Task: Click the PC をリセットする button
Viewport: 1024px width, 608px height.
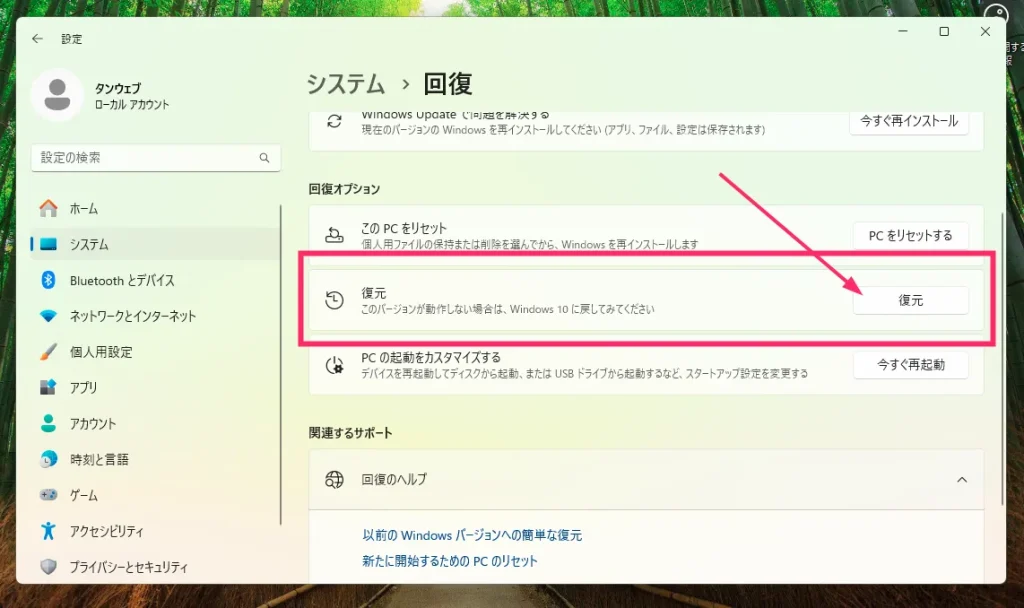Action: tap(910, 236)
